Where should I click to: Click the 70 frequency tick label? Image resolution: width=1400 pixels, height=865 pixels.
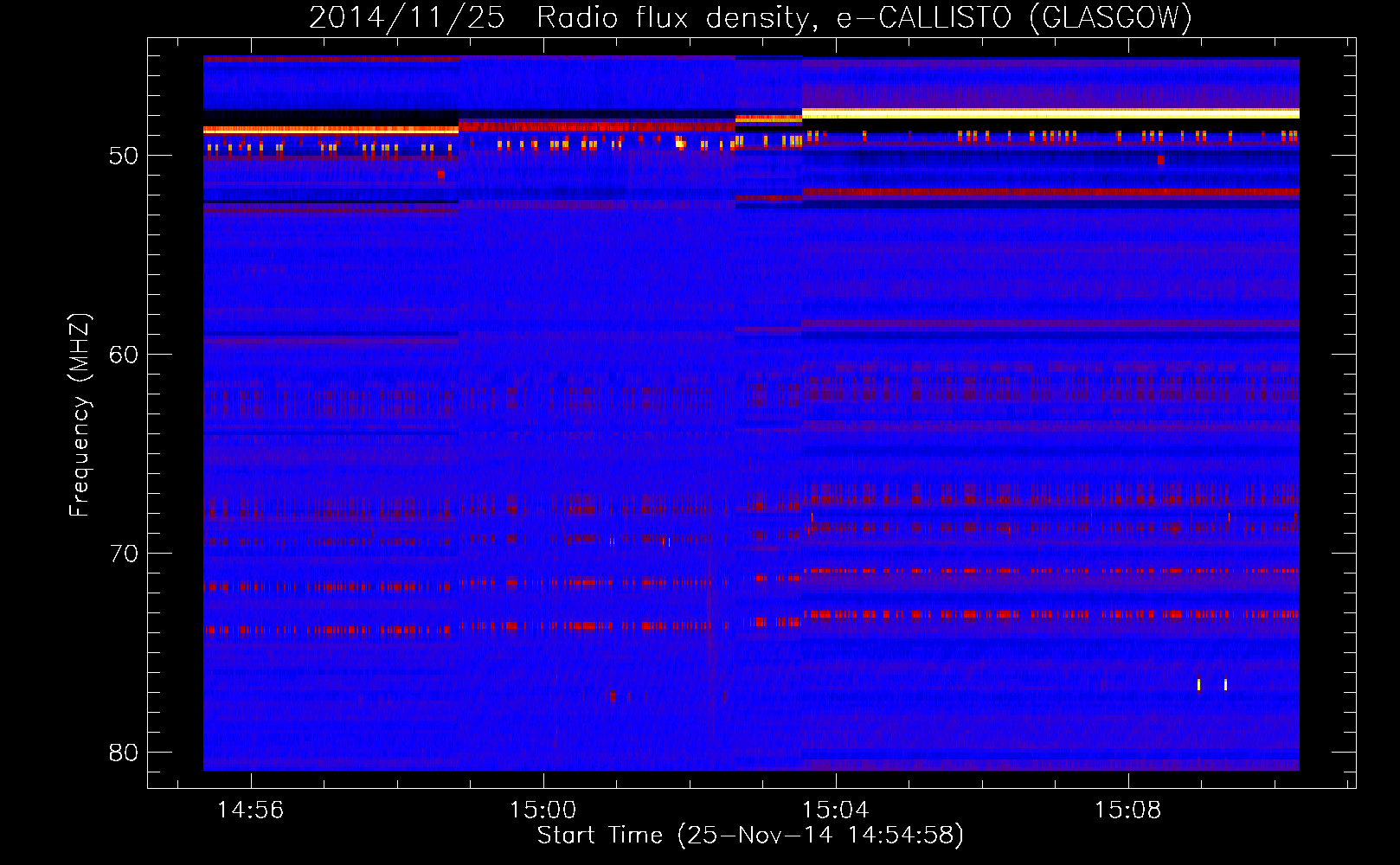[124, 554]
